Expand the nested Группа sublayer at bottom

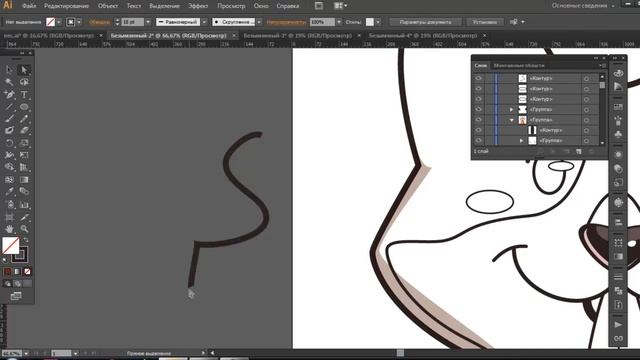tap(521, 140)
